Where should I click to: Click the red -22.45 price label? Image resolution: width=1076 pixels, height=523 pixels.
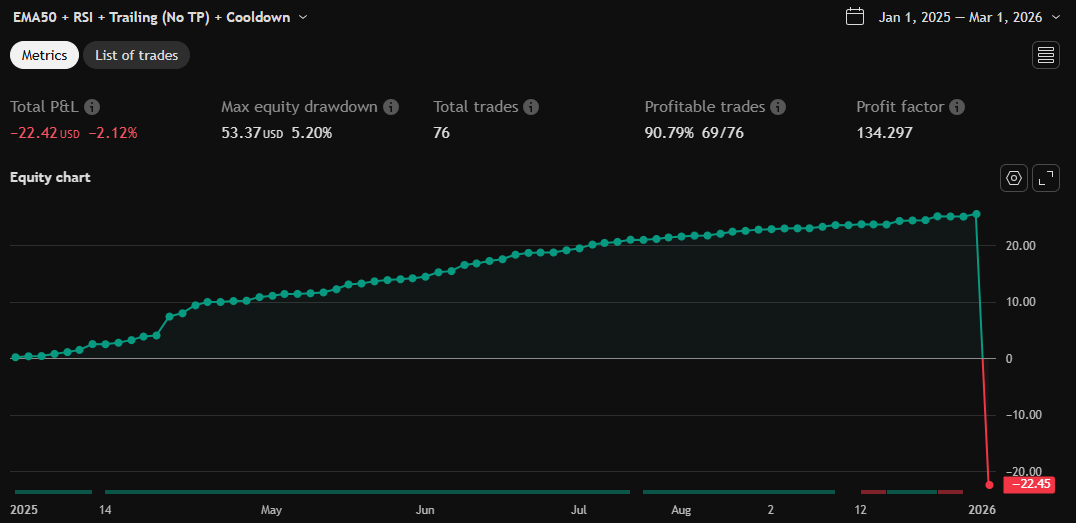[1031, 485]
